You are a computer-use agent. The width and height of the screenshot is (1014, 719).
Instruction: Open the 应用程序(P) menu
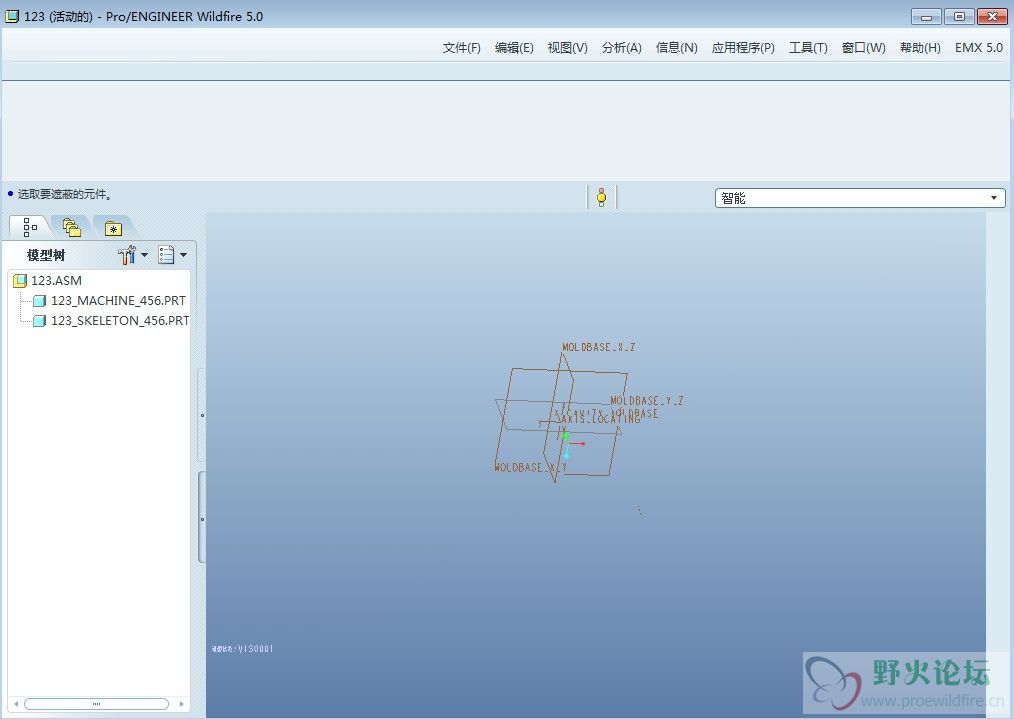[743, 48]
